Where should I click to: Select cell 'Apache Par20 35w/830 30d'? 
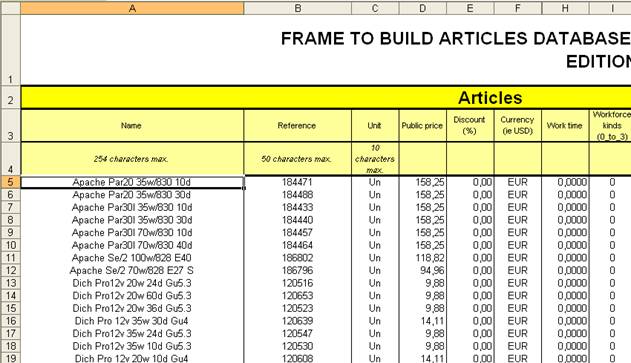tap(132, 195)
